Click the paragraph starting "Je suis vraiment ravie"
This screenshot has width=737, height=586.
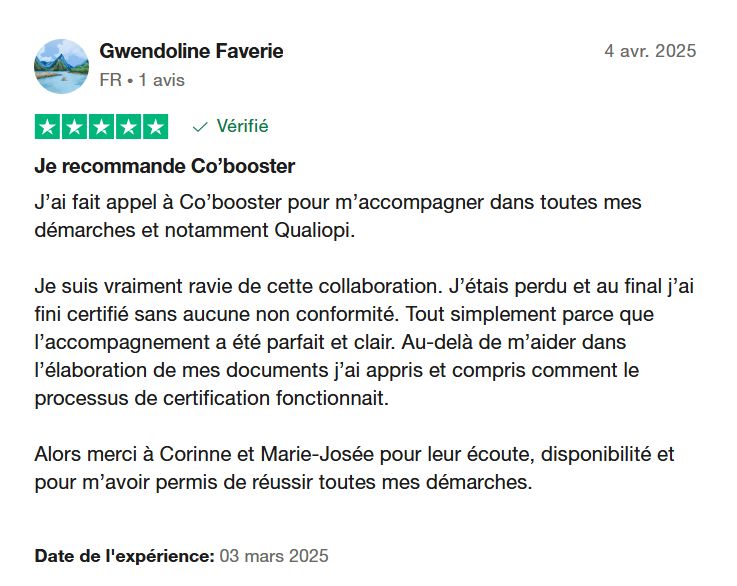click(364, 342)
